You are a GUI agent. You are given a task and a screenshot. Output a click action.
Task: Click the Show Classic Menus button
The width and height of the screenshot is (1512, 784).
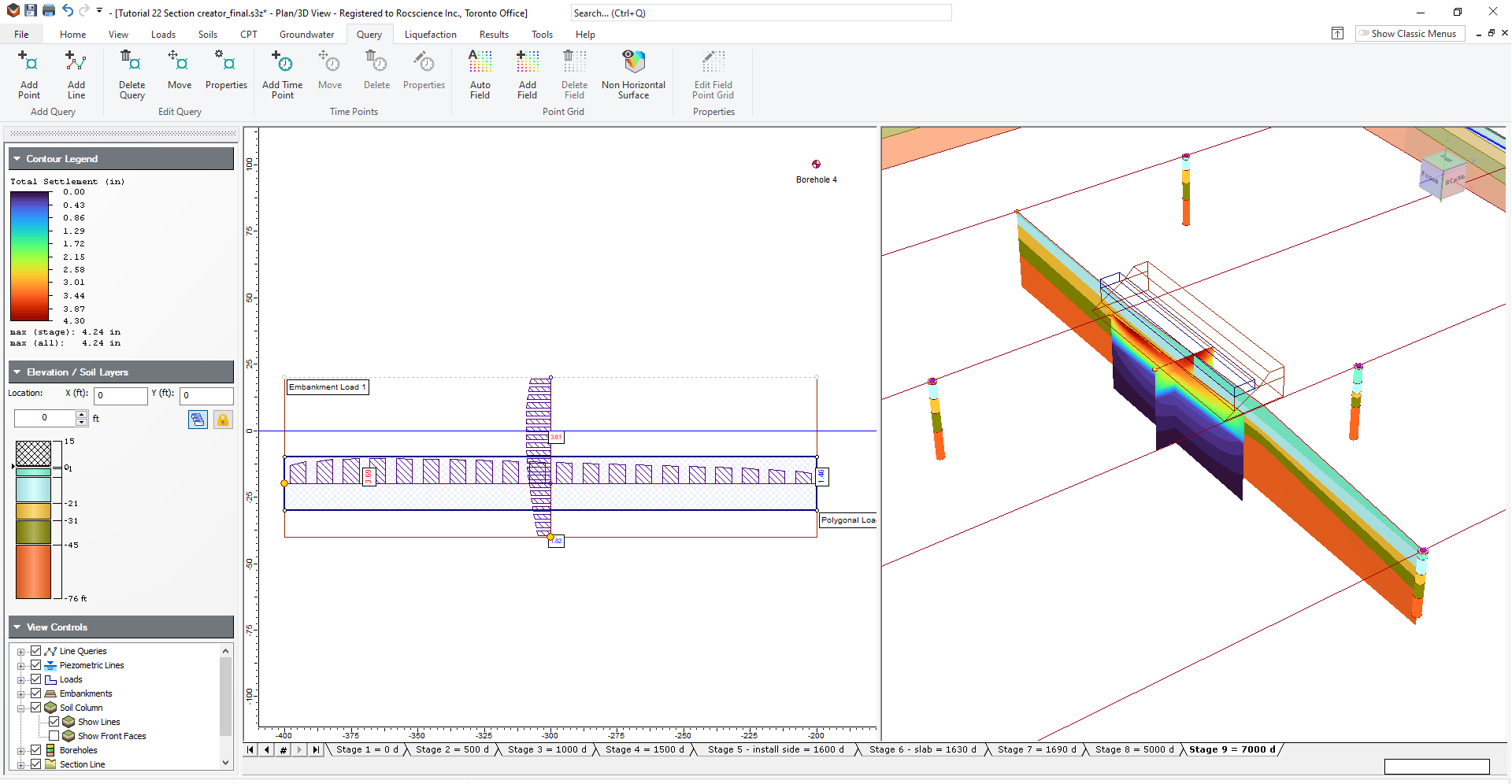[1409, 33]
